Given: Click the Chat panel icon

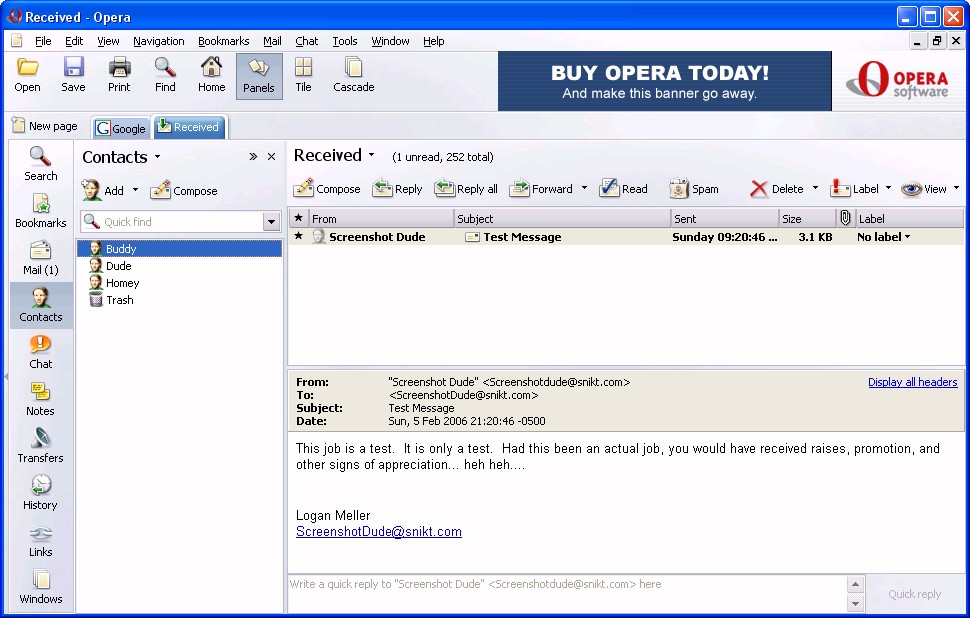Looking at the screenshot, I should (x=40, y=351).
